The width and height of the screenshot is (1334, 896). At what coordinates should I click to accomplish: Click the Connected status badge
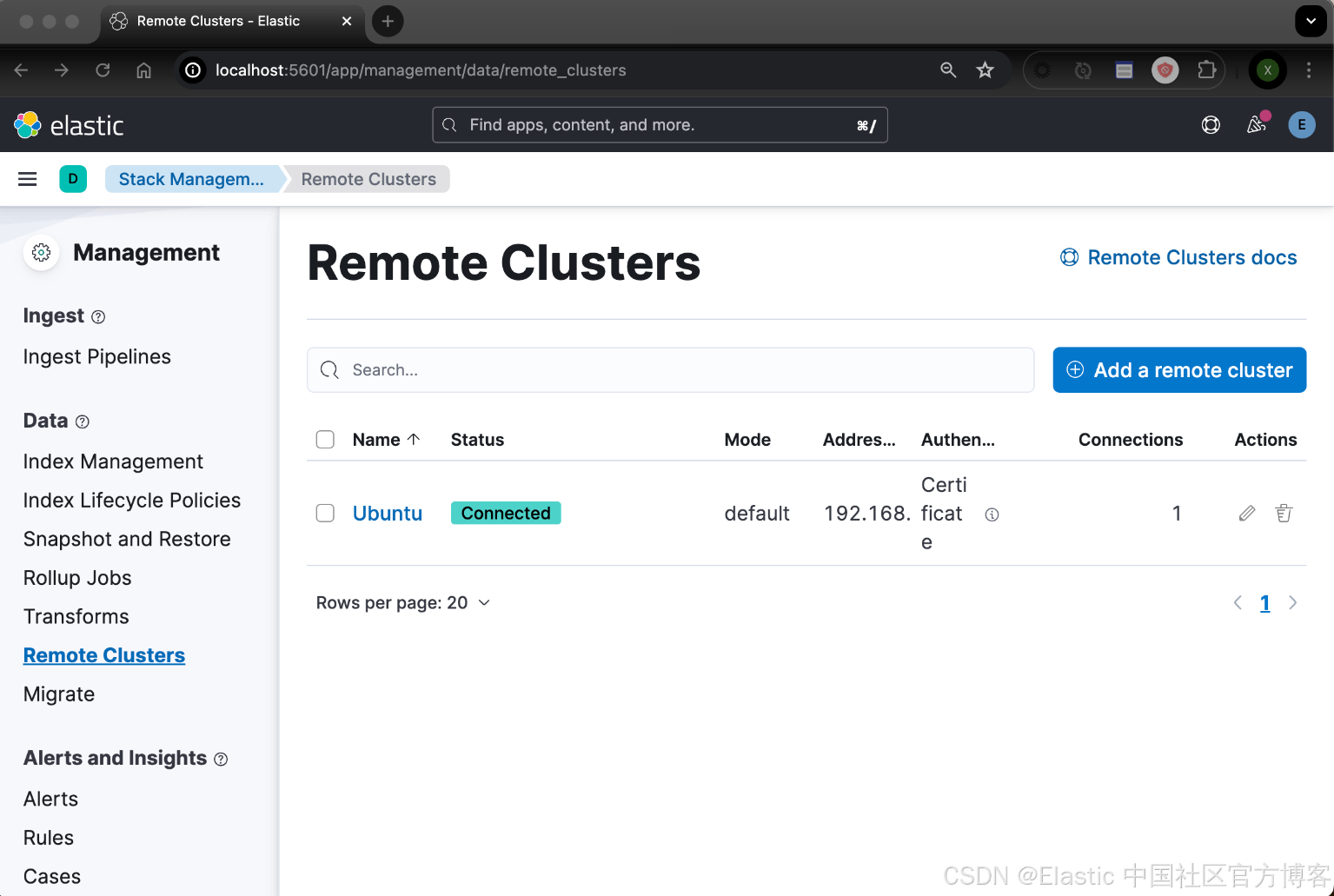[506, 514]
